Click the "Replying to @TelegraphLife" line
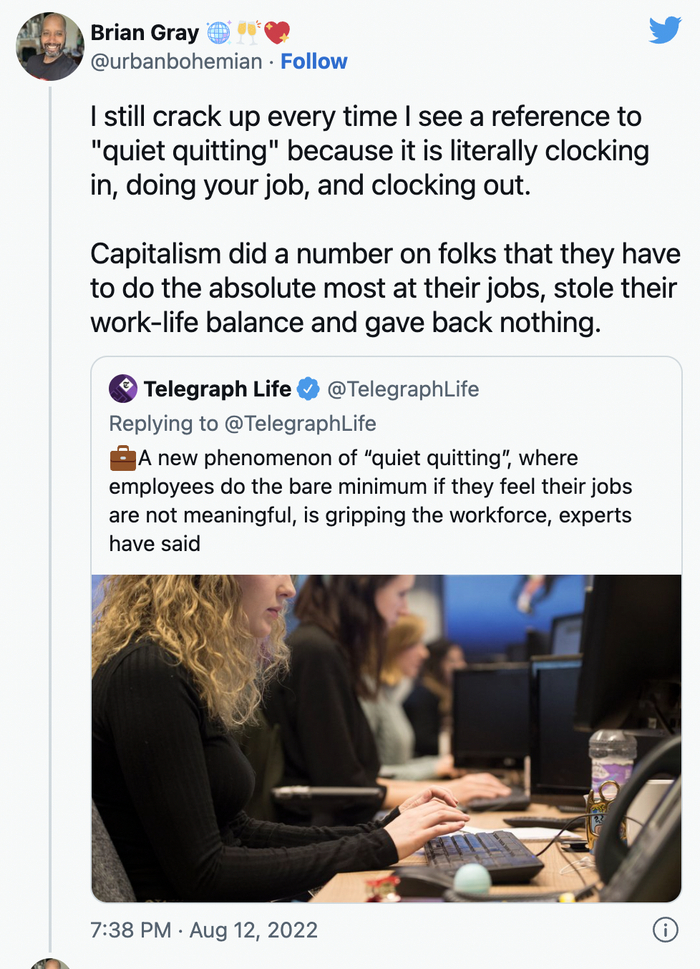 click(x=242, y=423)
